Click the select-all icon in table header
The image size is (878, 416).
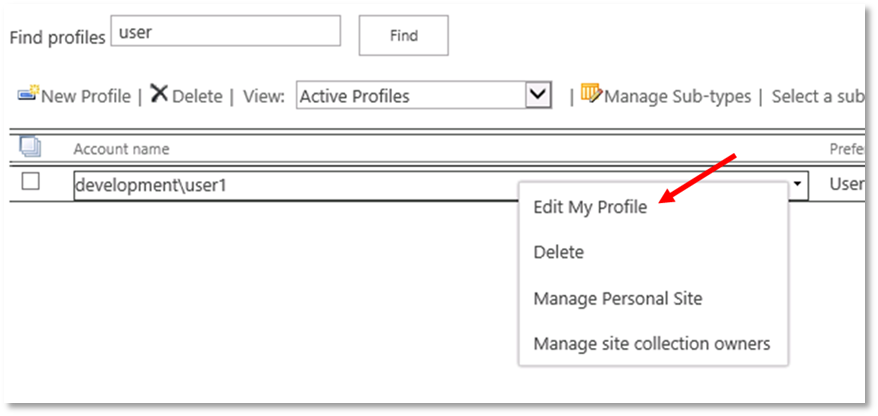(x=30, y=148)
